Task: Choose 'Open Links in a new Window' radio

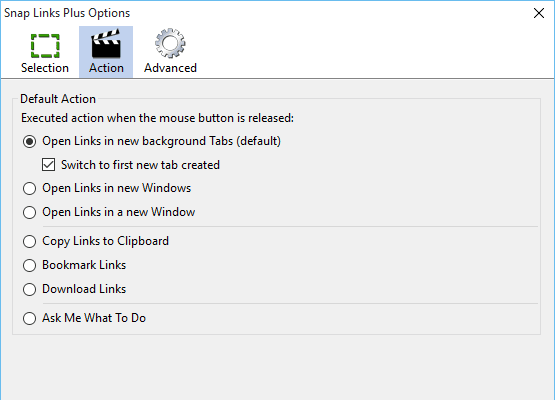Action: click(x=29, y=212)
